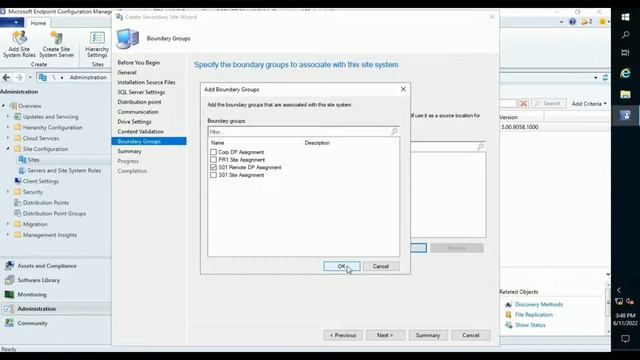This screenshot has width=640, height=360.
Task: Click OK in Add Boundary Groups
Action: [x=342, y=266]
